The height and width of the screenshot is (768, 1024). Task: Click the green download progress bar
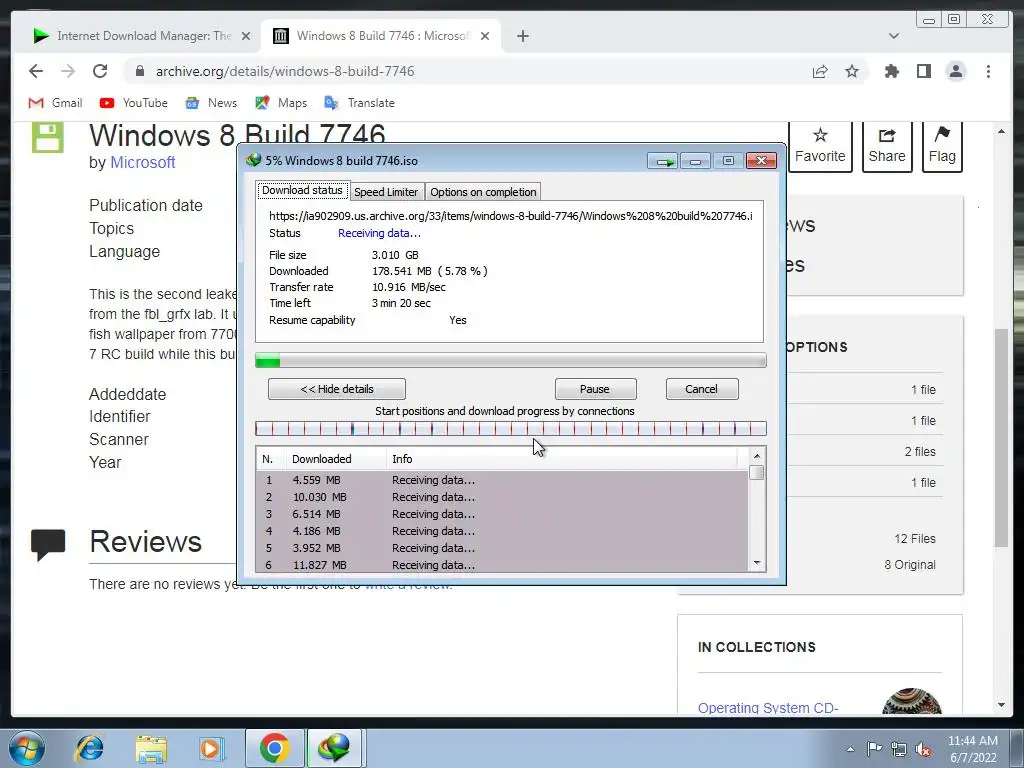(x=510, y=360)
